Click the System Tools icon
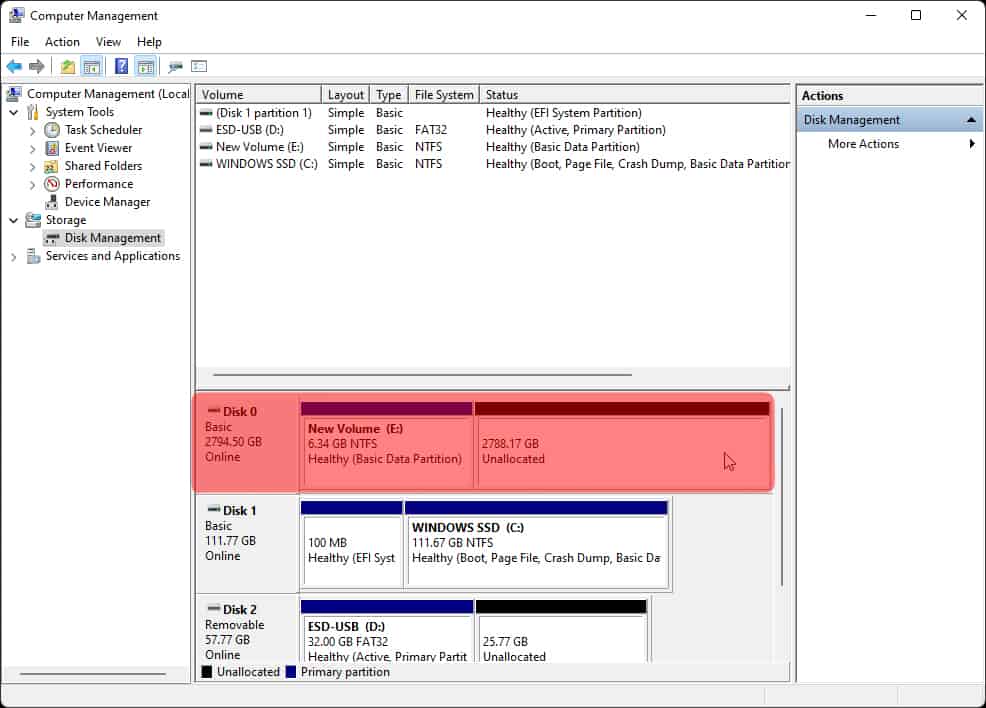 (x=33, y=113)
